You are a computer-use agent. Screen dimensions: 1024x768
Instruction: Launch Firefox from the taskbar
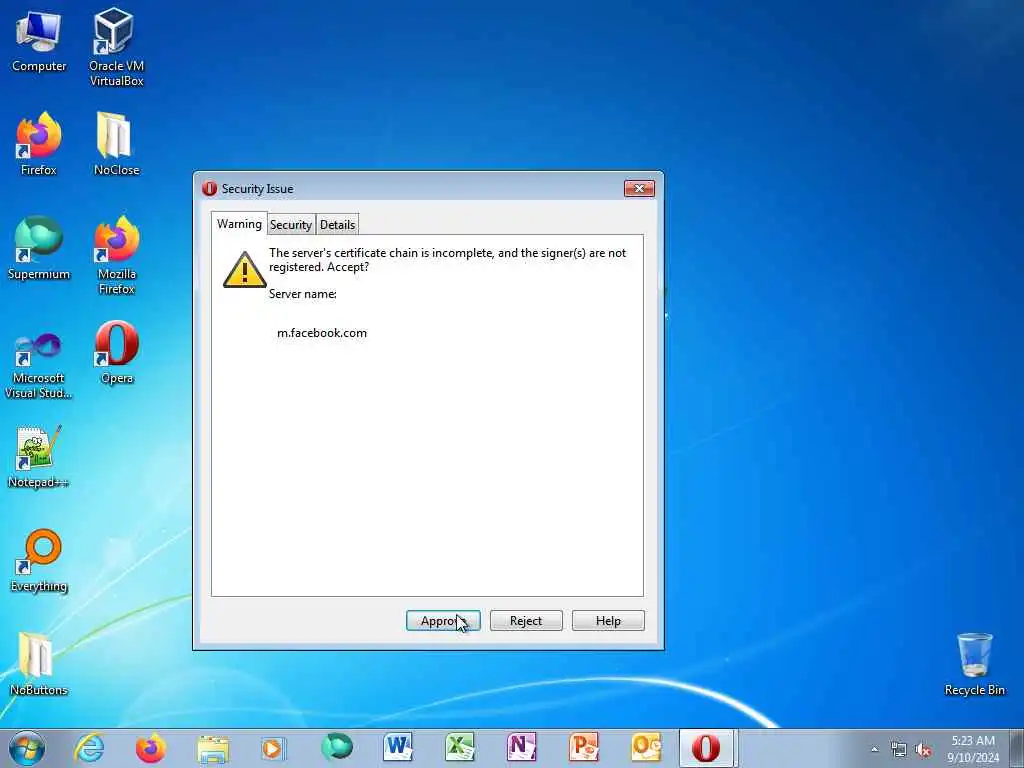coord(150,748)
